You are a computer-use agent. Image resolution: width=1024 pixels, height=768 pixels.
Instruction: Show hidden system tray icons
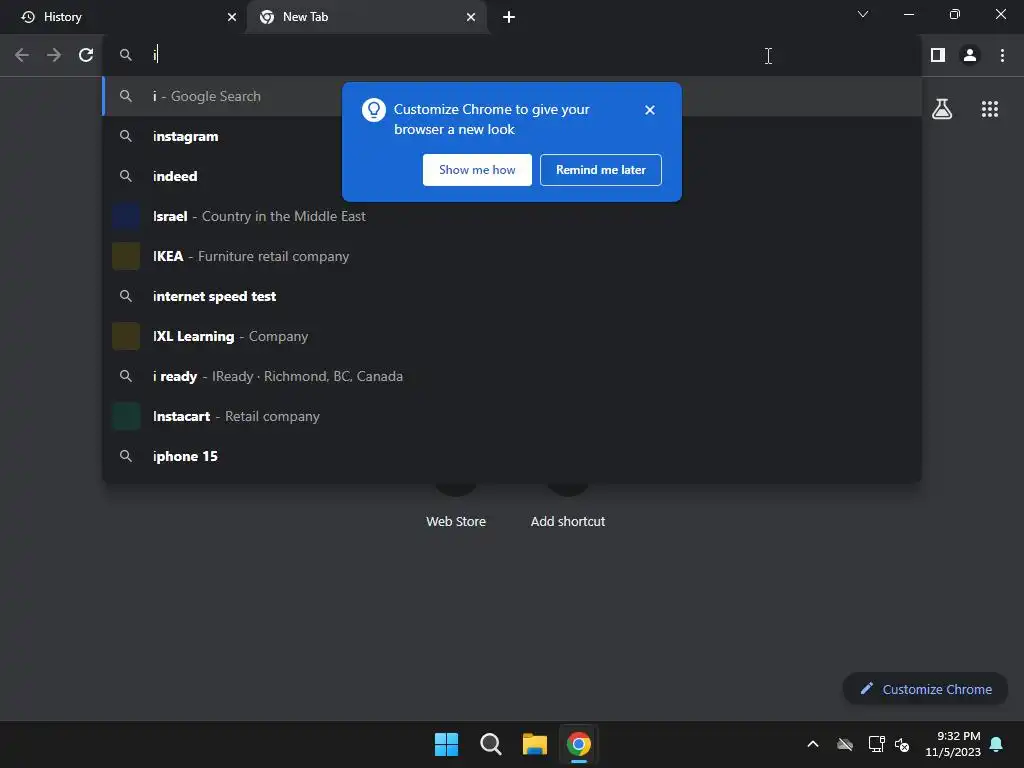812,744
